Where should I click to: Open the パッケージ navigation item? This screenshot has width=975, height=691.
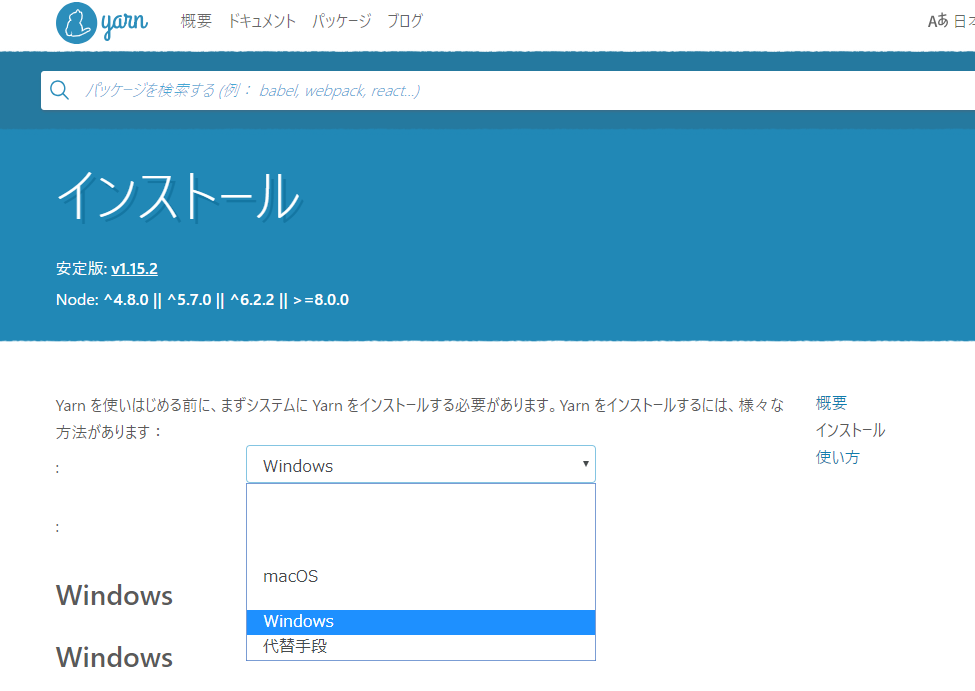coord(341,21)
